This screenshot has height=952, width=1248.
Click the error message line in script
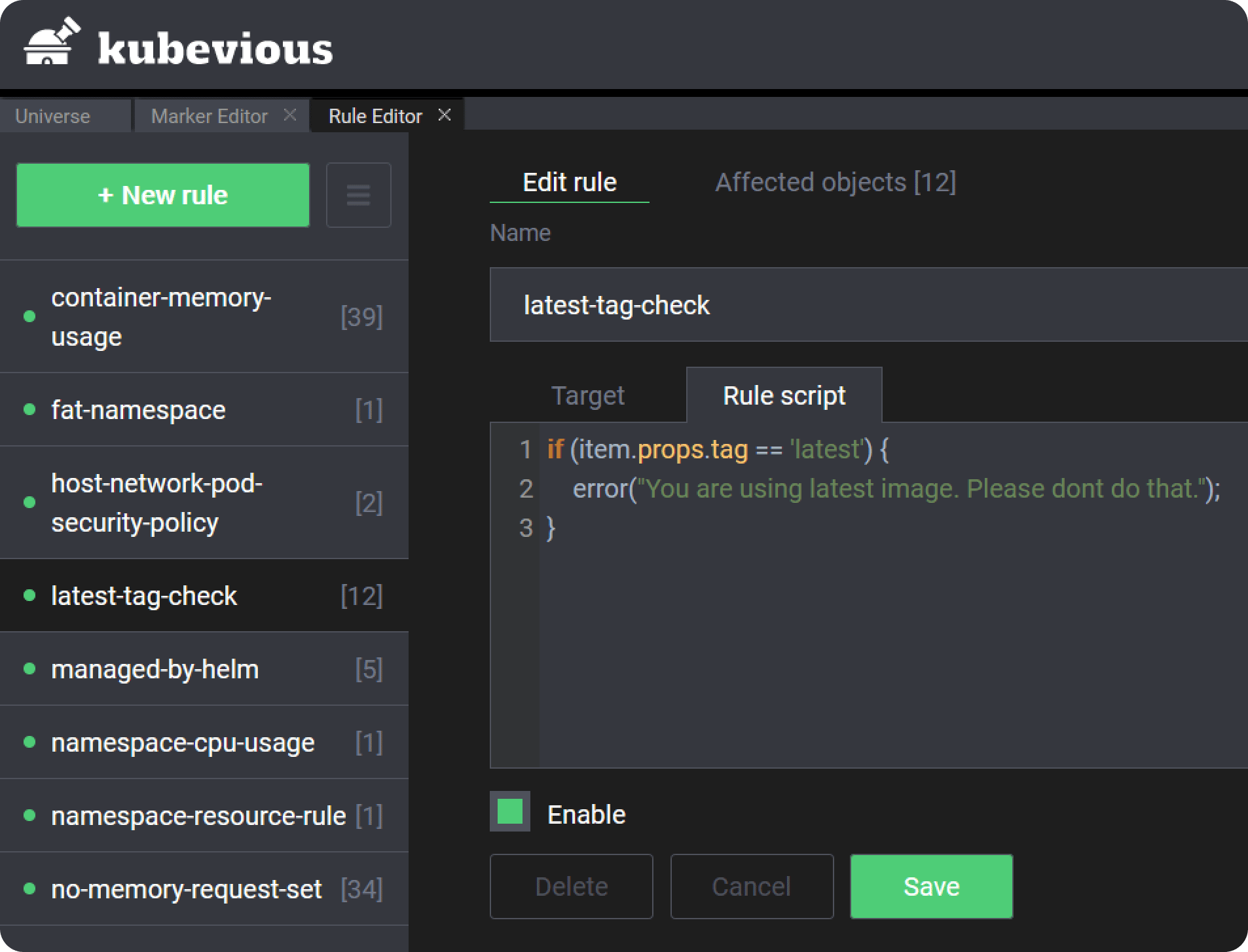point(896,488)
